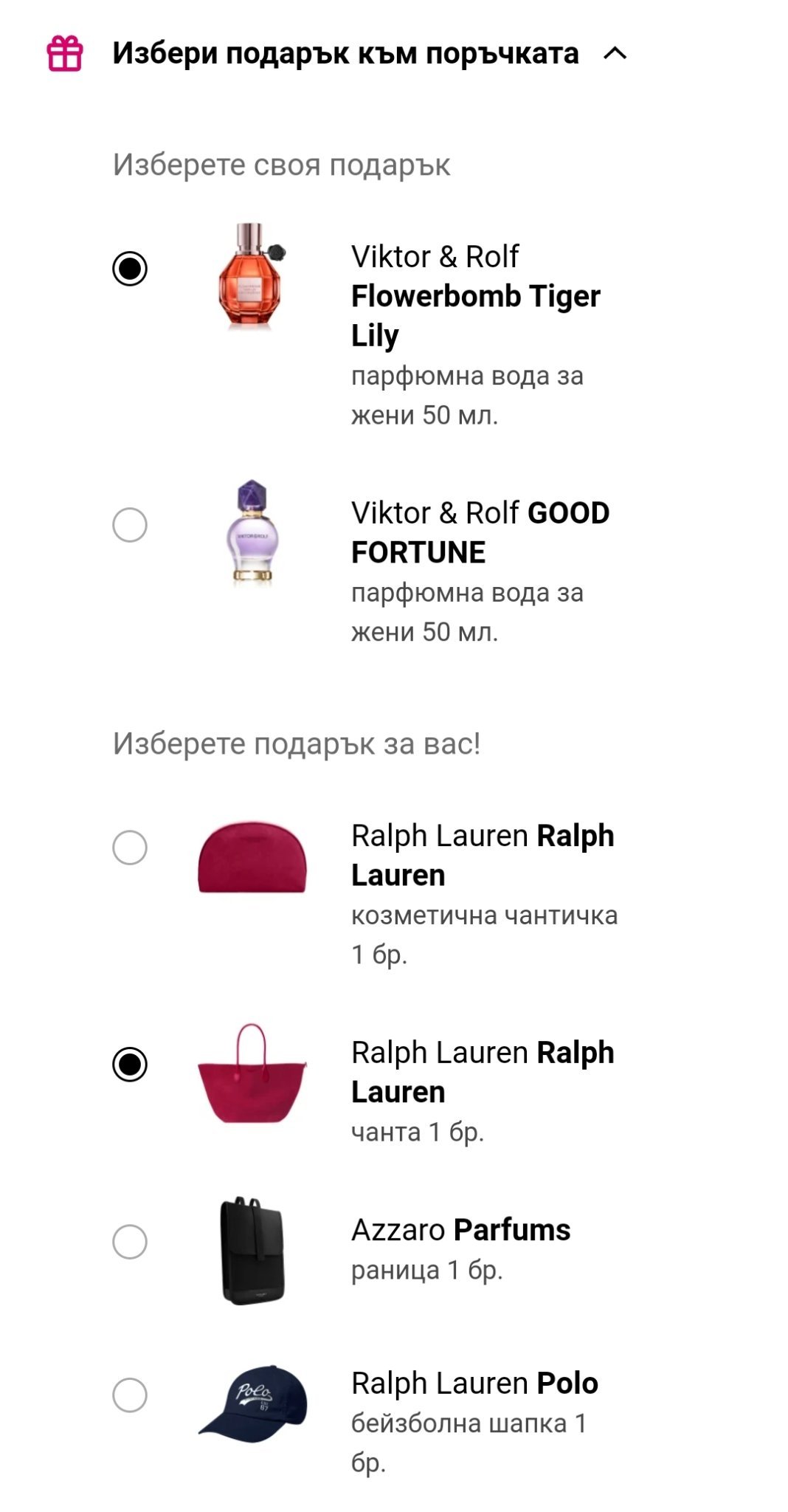788x1512 pixels.
Task: Click the 'Flowerbomb Tiger Lily' product name
Action: [475, 315]
